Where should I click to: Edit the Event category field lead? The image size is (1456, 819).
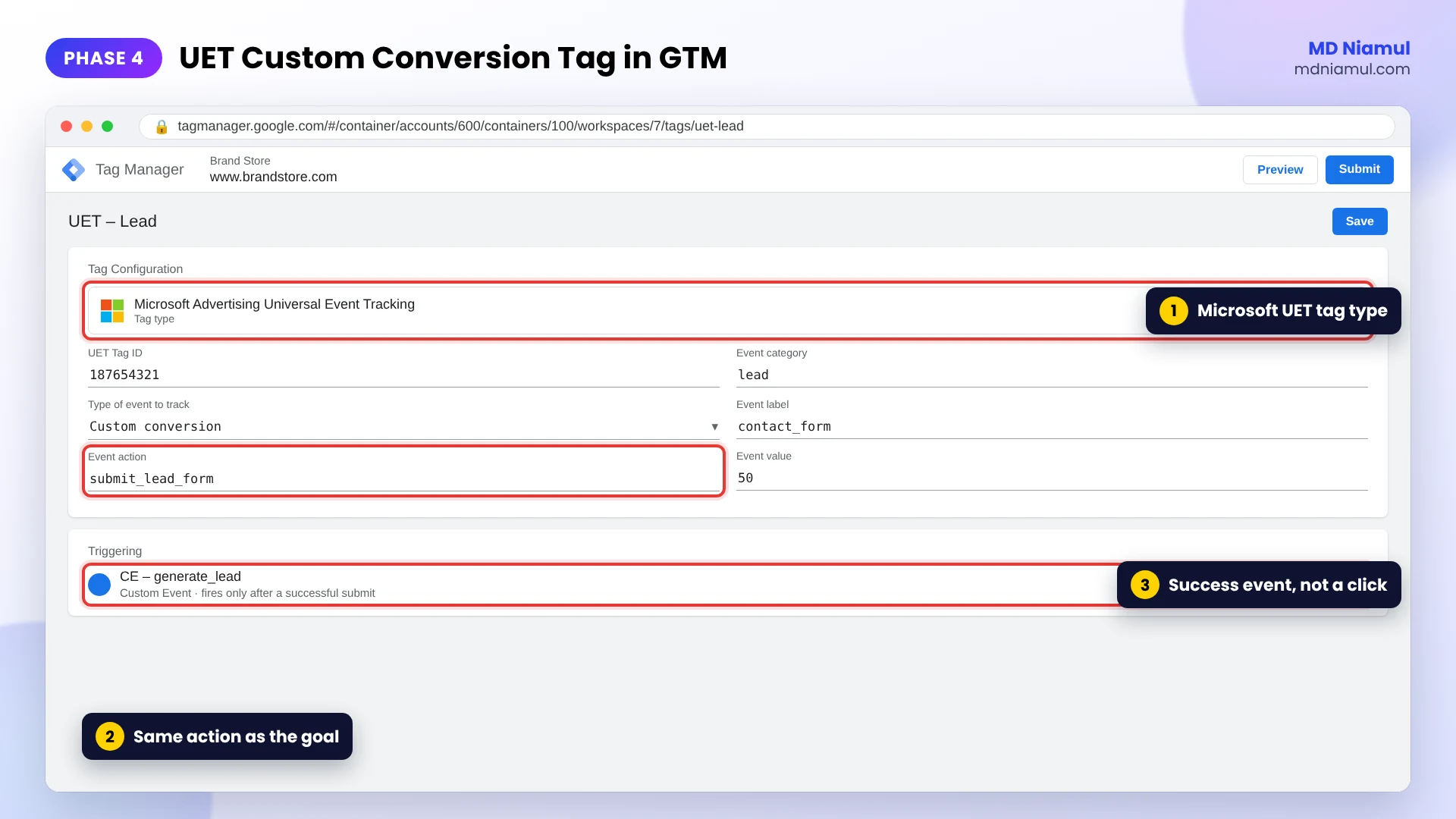click(1052, 375)
